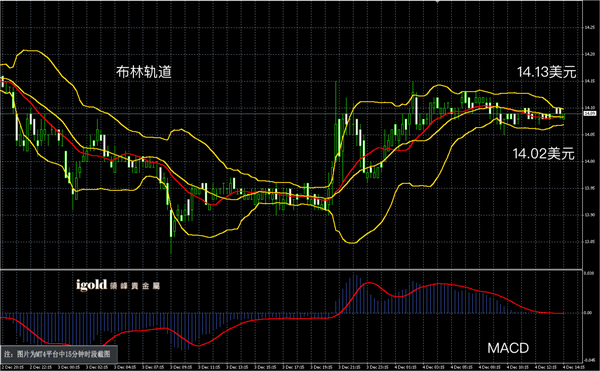Click the 4 Dec 10:15 time label
Viewport: 600px width, 371px height.
[518, 368]
